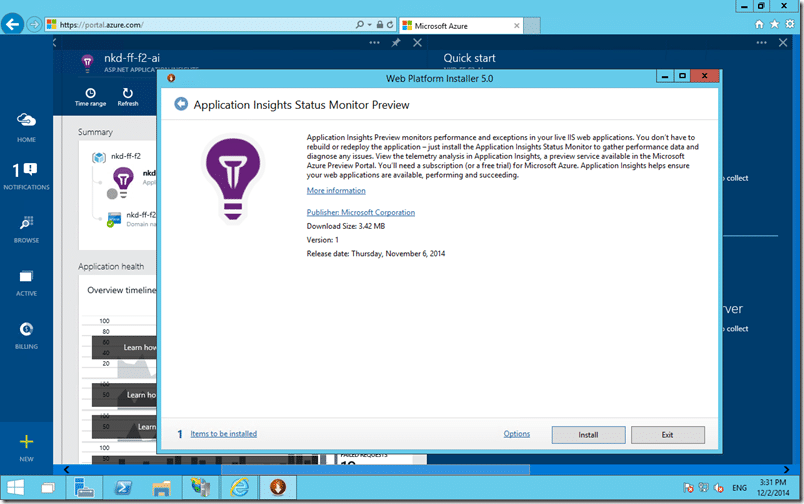Click the horizontal scrollbar thumb in portal
Viewport: 804px width, 504px height.
[375, 469]
